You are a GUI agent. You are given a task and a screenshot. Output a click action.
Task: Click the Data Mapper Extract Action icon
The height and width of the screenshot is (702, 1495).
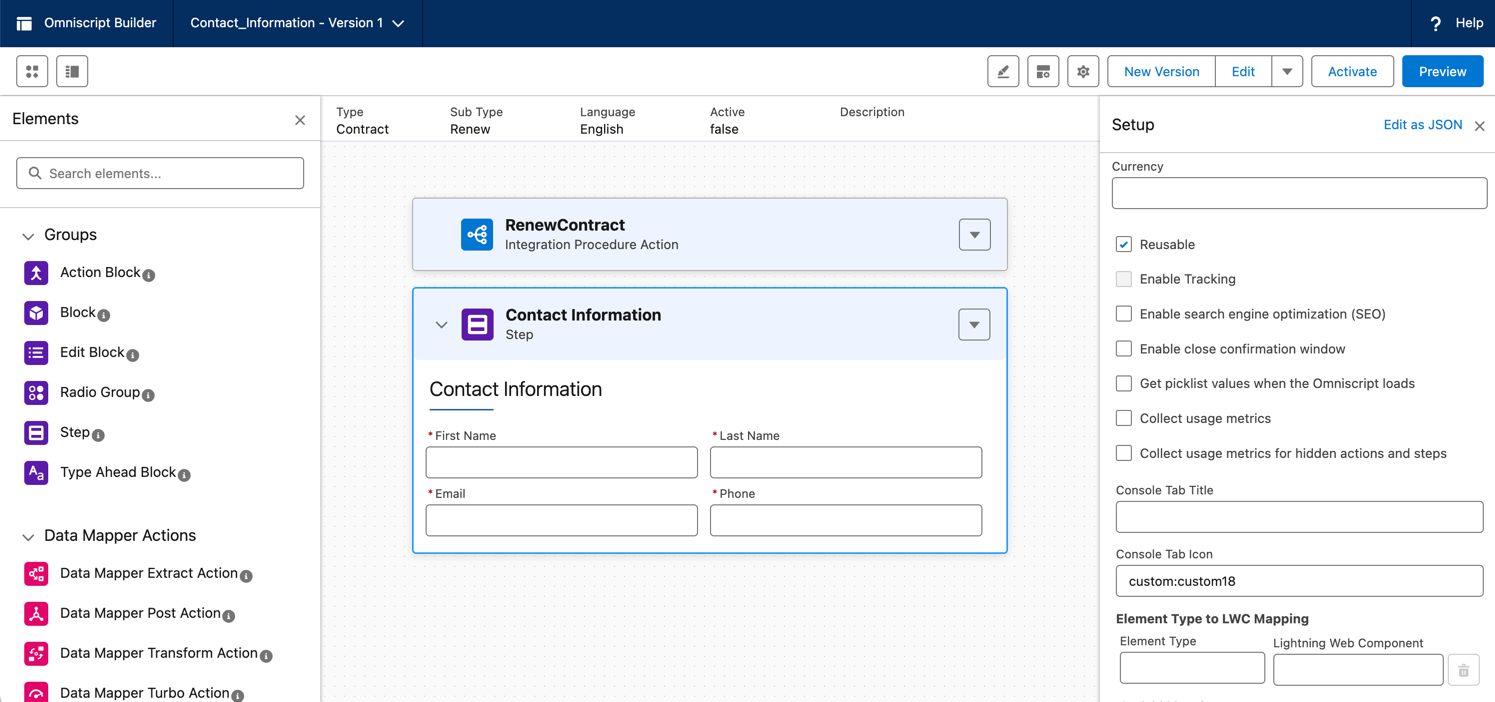coord(36,574)
